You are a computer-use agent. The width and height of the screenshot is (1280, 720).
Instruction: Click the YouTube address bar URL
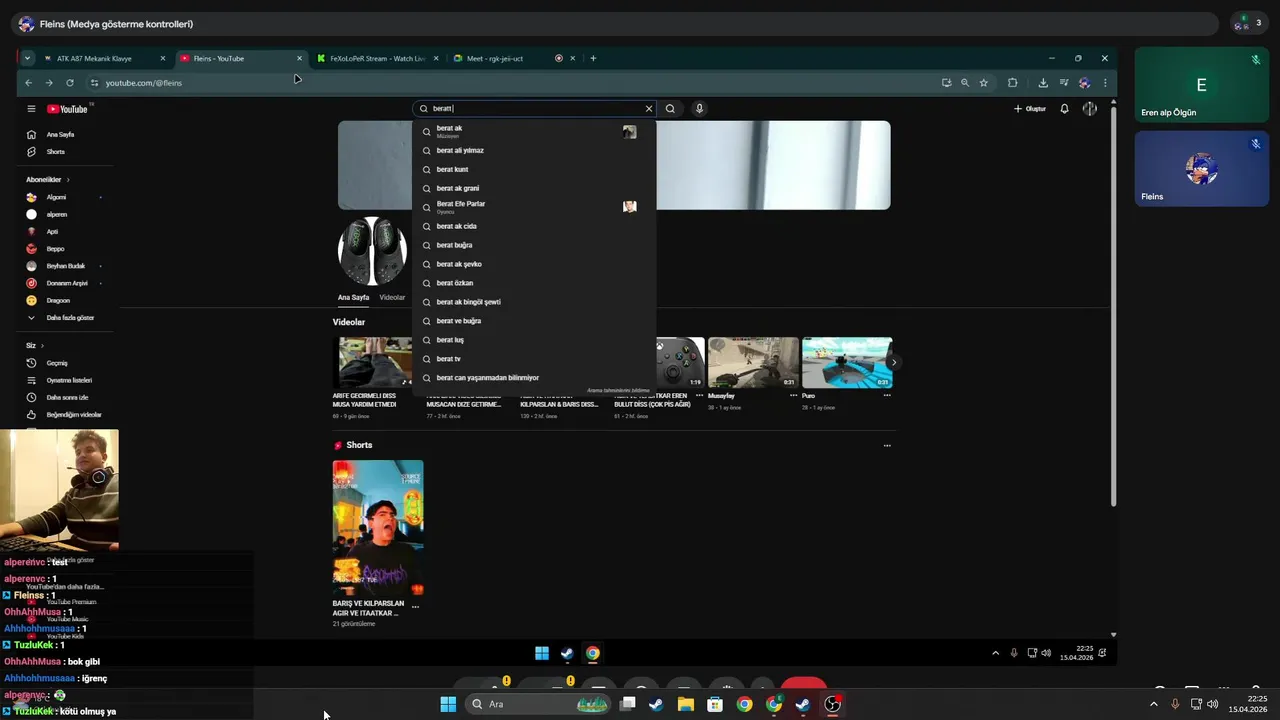(144, 83)
